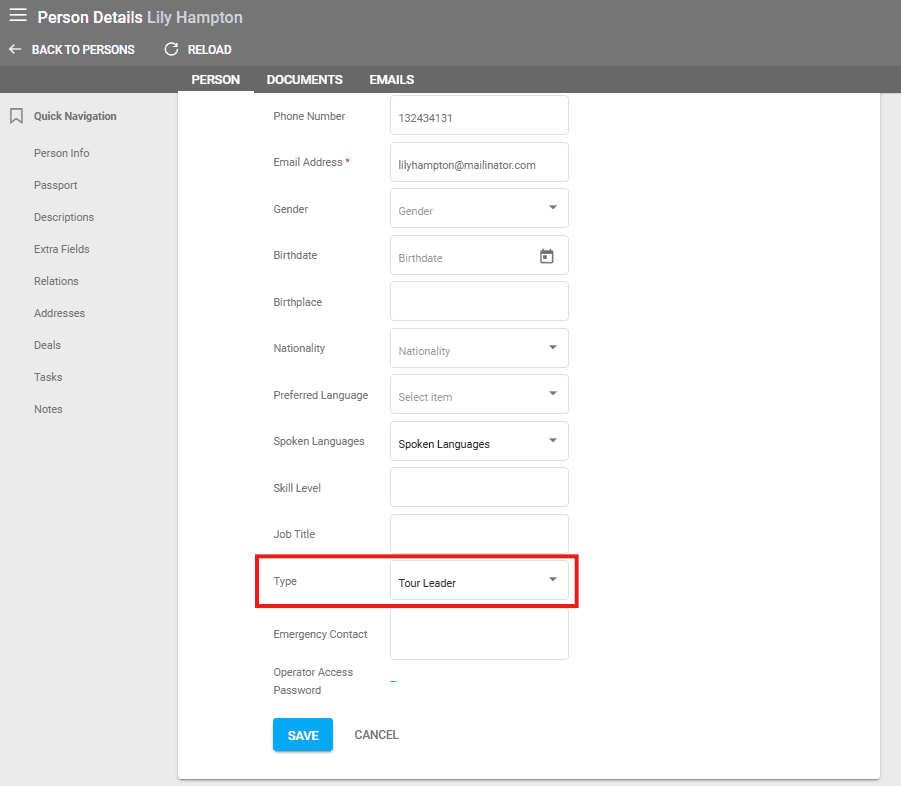The height and width of the screenshot is (786, 901).
Task: Open Notes from Quick Navigation
Action: pos(48,409)
